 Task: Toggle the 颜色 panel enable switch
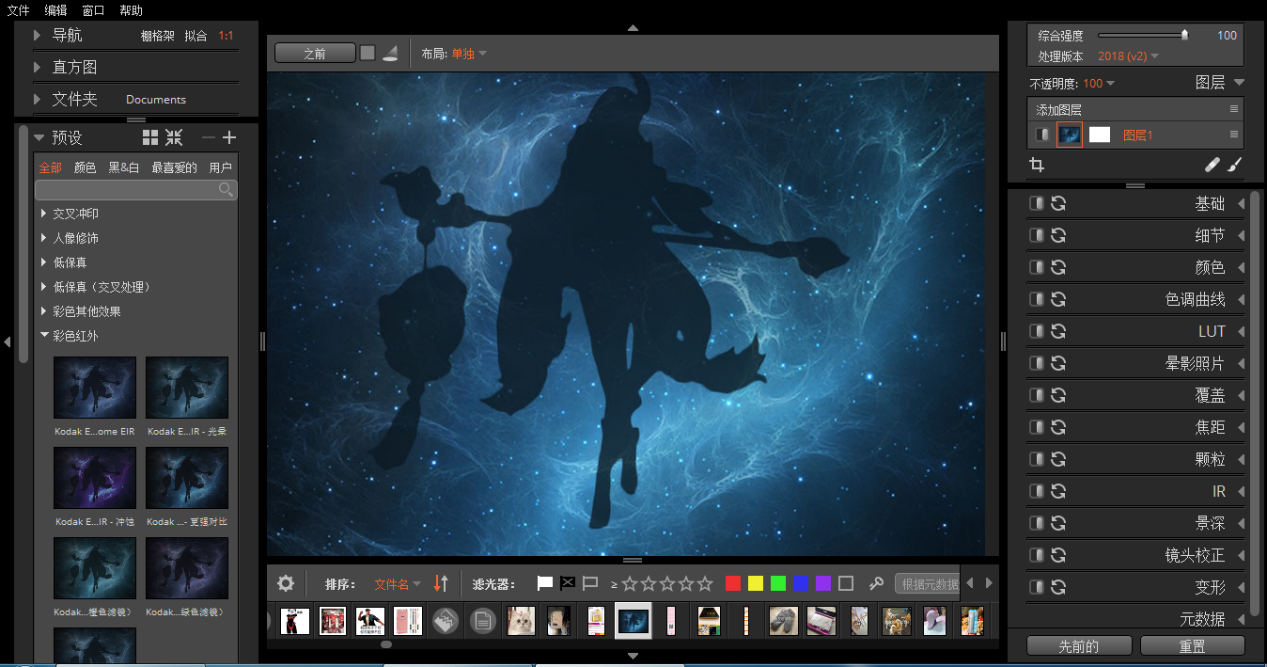(x=1037, y=267)
